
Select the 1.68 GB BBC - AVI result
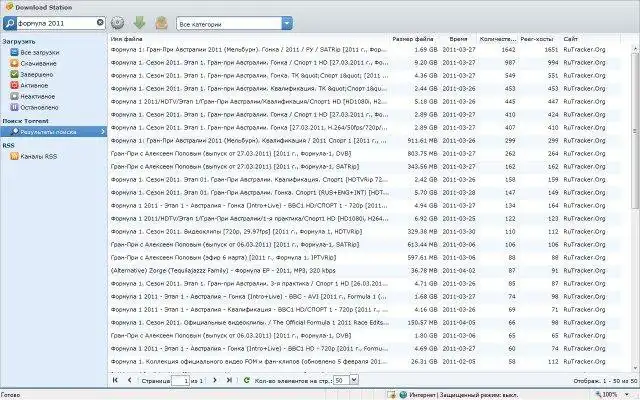coord(365,296)
